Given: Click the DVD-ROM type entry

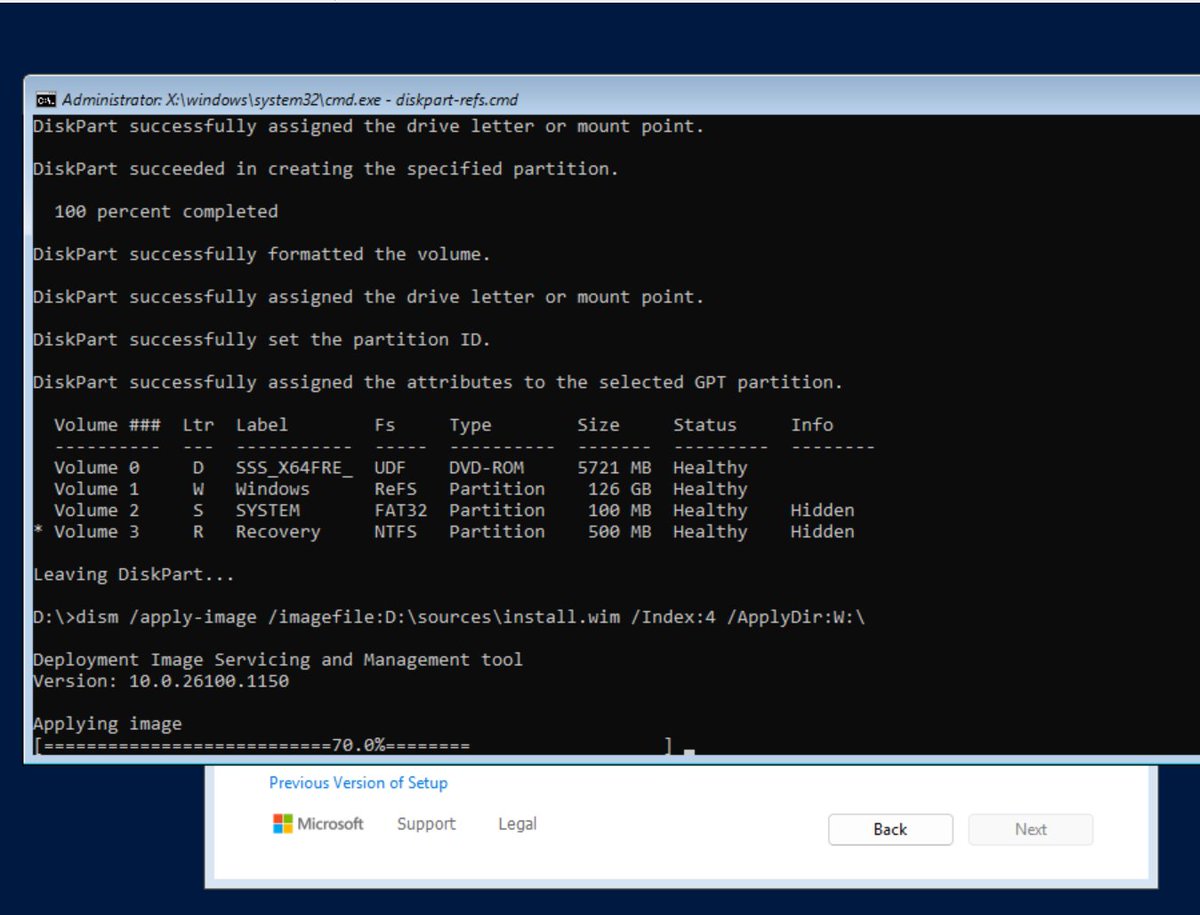Looking at the screenshot, I should click(x=486, y=467).
